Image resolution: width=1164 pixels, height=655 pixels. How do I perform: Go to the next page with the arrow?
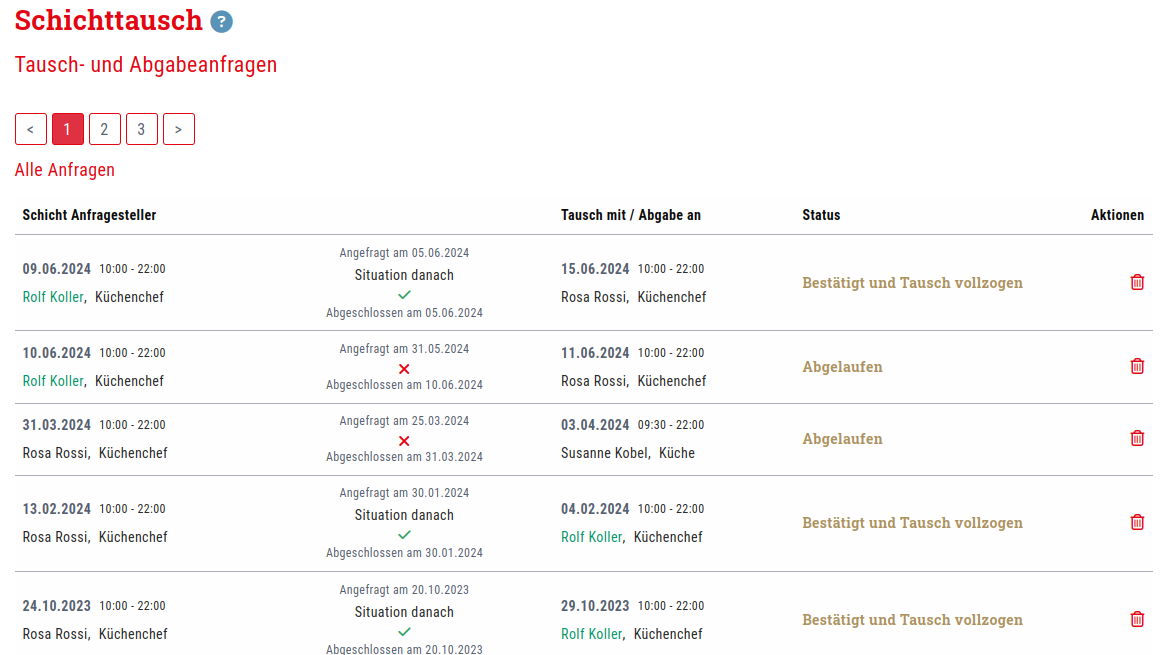coord(179,129)
